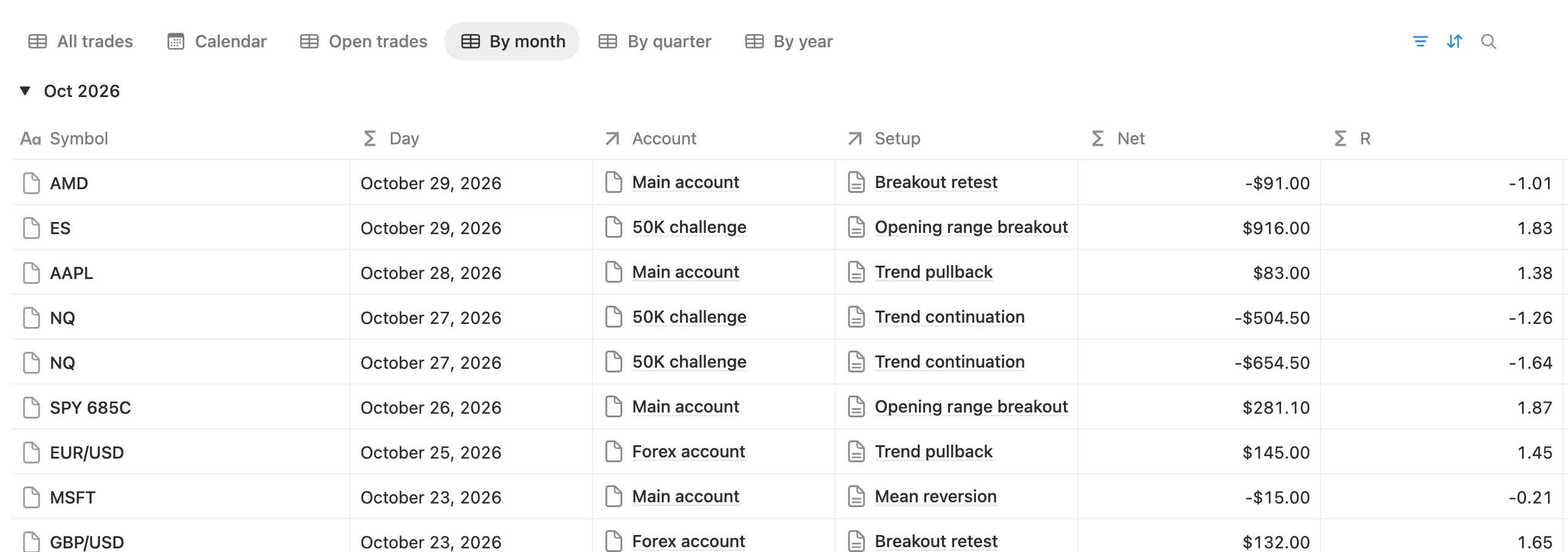Open Trend pullback link in AAPL row
The width and height of the screenshot is (1568, 552).
pyautogui.click(x=934, y=272)
